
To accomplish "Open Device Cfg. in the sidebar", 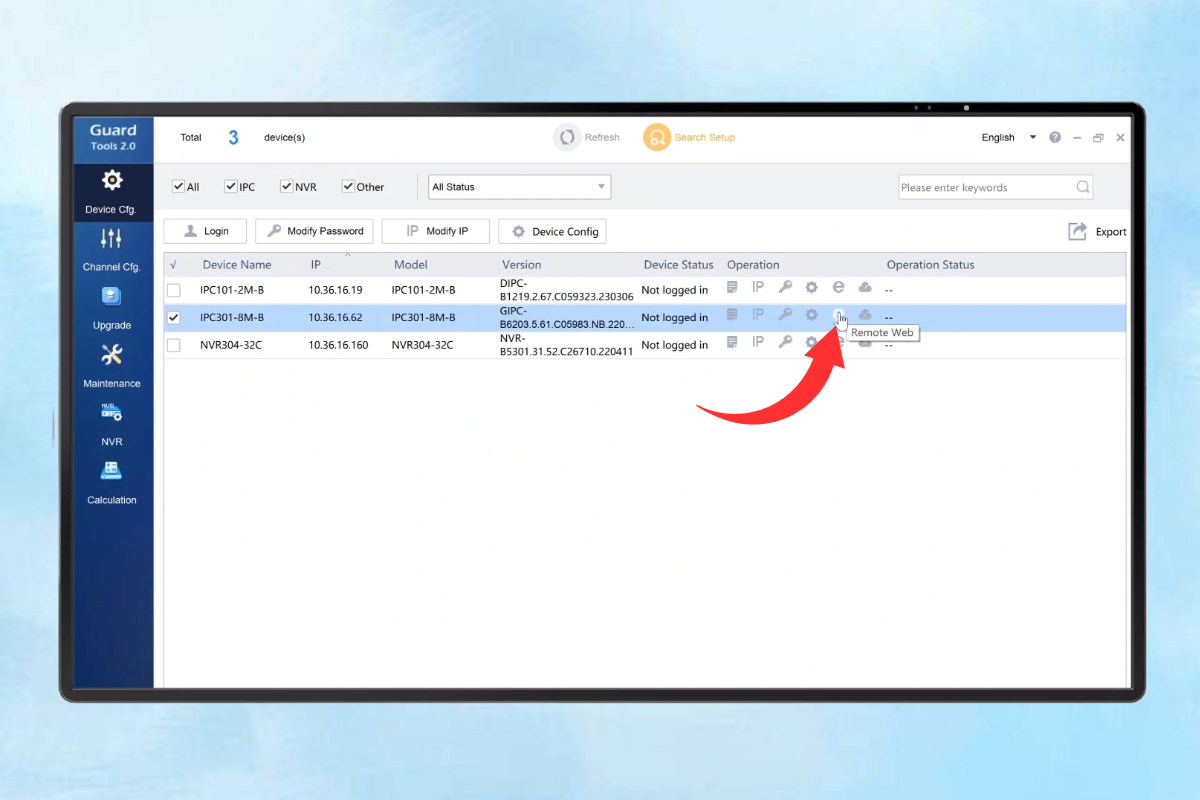I will coord(112,192).
